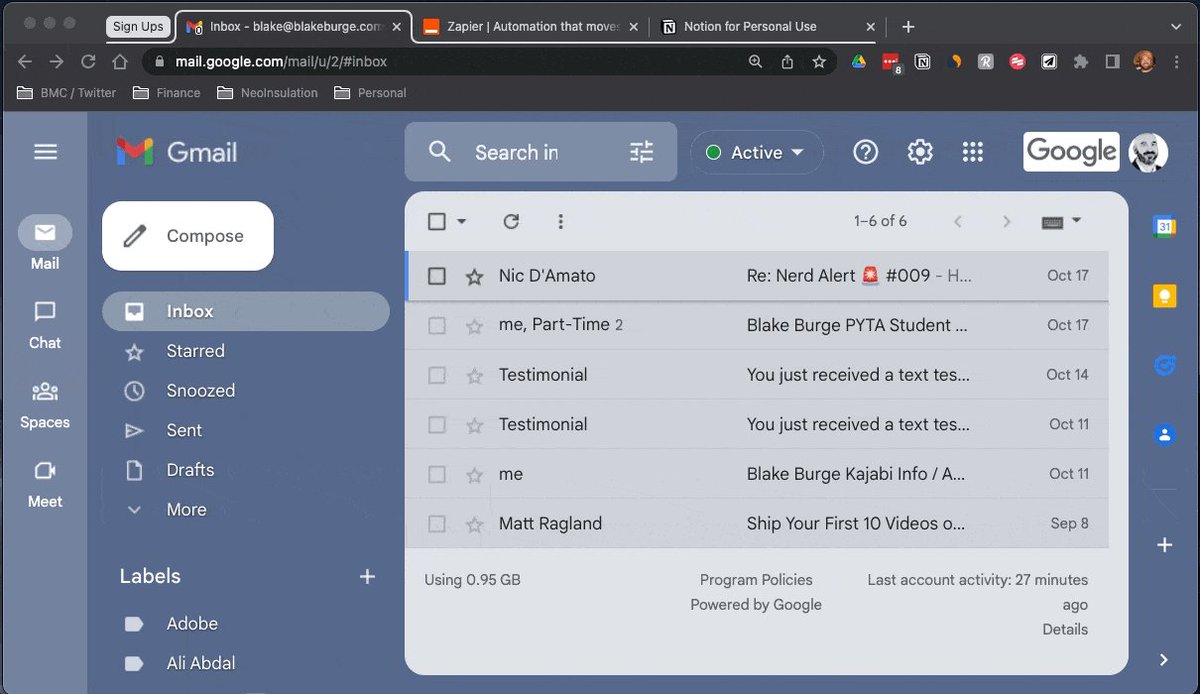Switch to the Notion for Personal Use tab
This screenshot has height=694, width=1200.
(x=768, y=27)
